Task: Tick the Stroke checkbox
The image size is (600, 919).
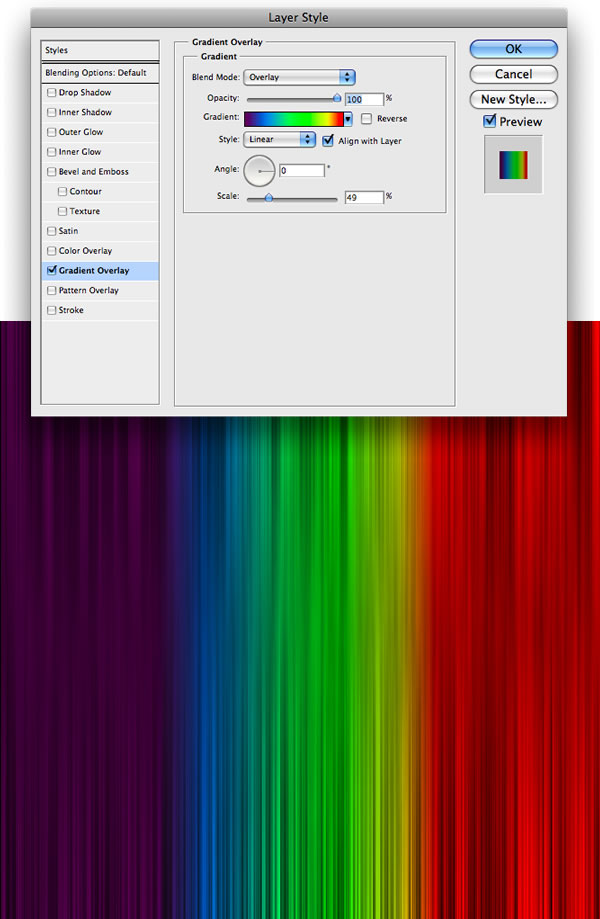Action: [x=52, y=311]
